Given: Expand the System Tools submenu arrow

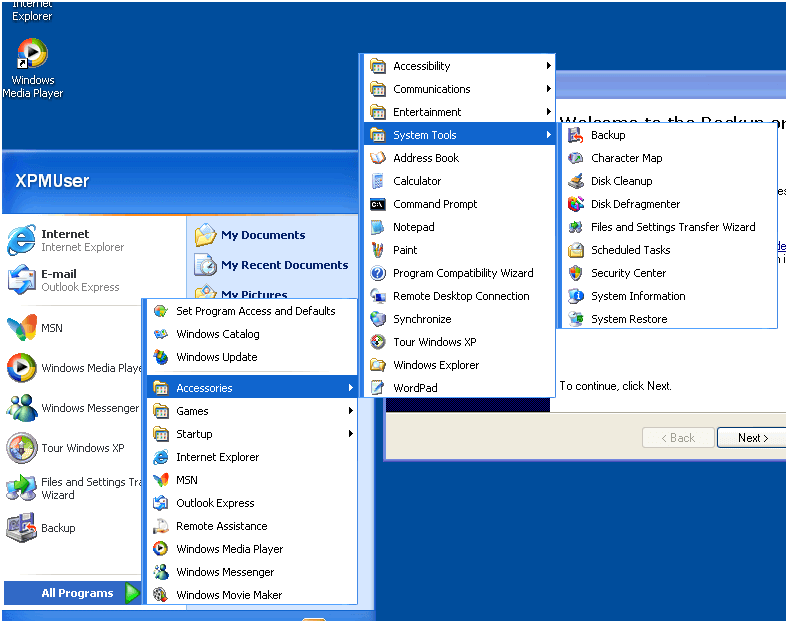Looking at the screenshot, I should tap(549, 135).
